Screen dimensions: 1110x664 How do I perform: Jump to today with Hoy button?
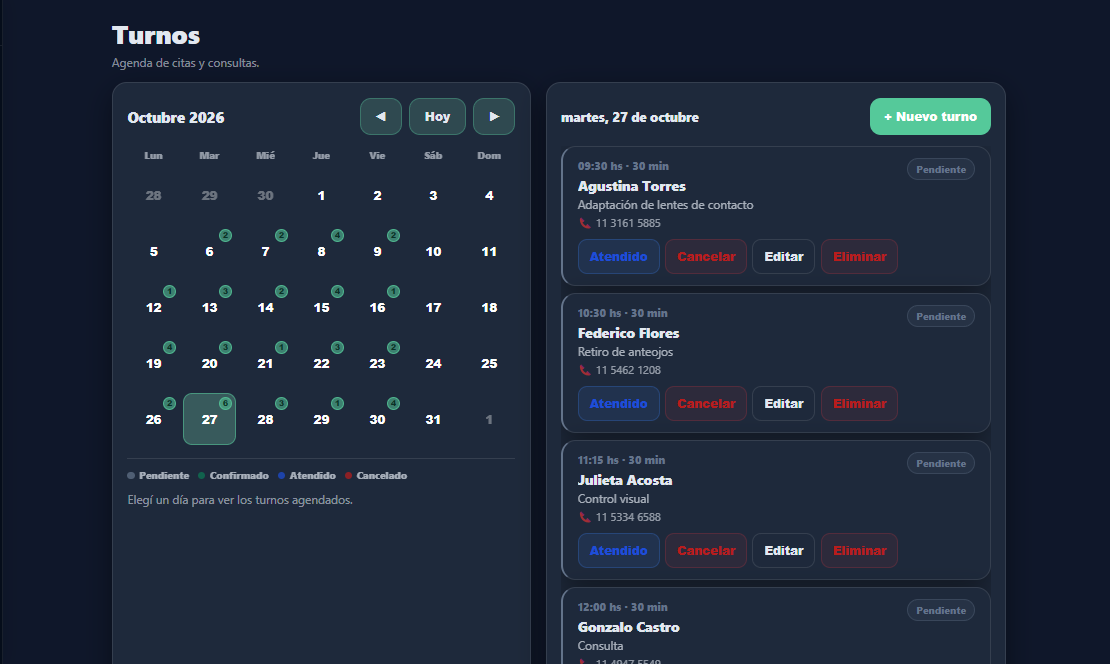click(437, 116)
